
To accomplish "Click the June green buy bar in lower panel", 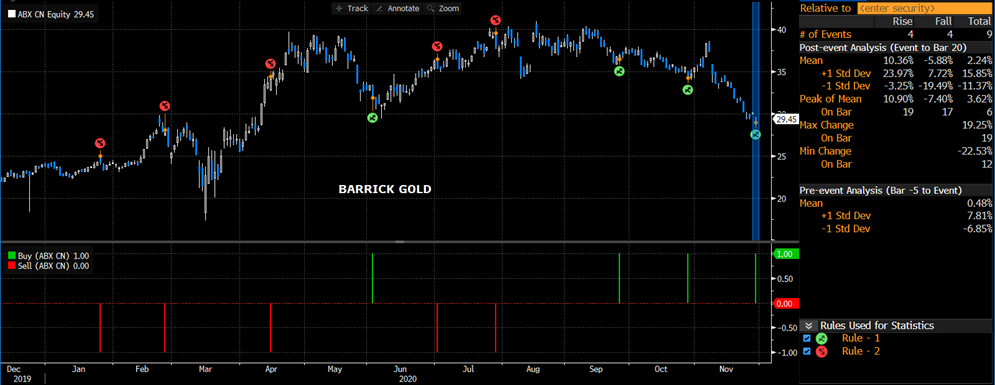I will [x=372, y=278].
